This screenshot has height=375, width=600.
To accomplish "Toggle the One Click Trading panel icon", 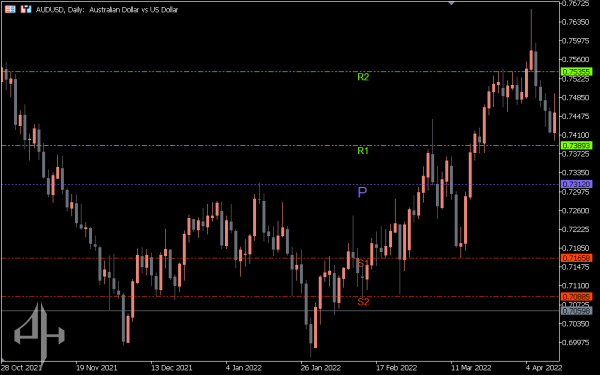I will [10, 9].
